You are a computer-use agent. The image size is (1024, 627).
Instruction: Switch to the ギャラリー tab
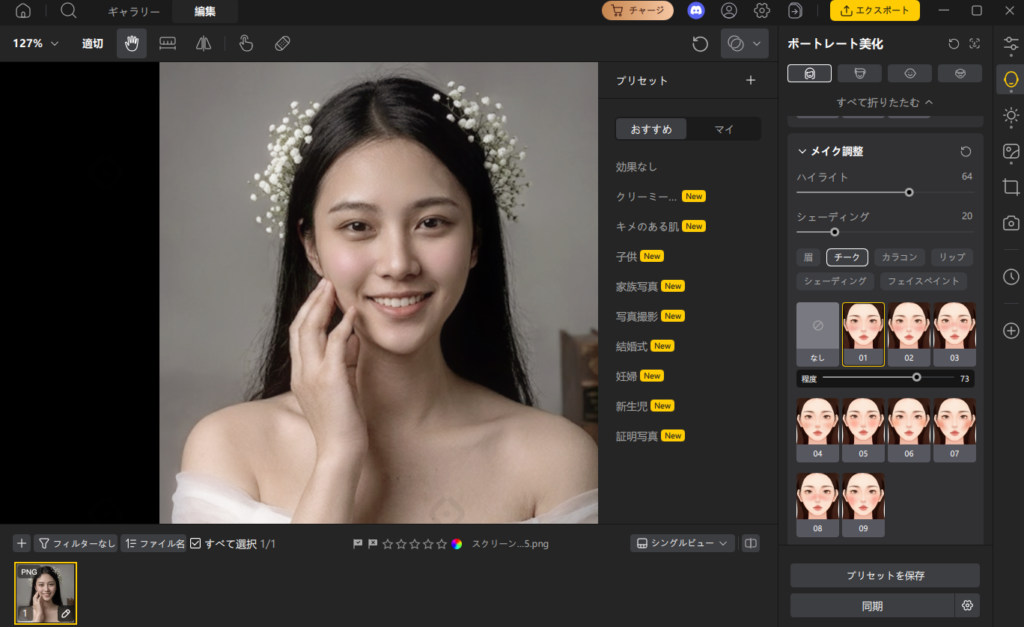click(x=133, y=11)
